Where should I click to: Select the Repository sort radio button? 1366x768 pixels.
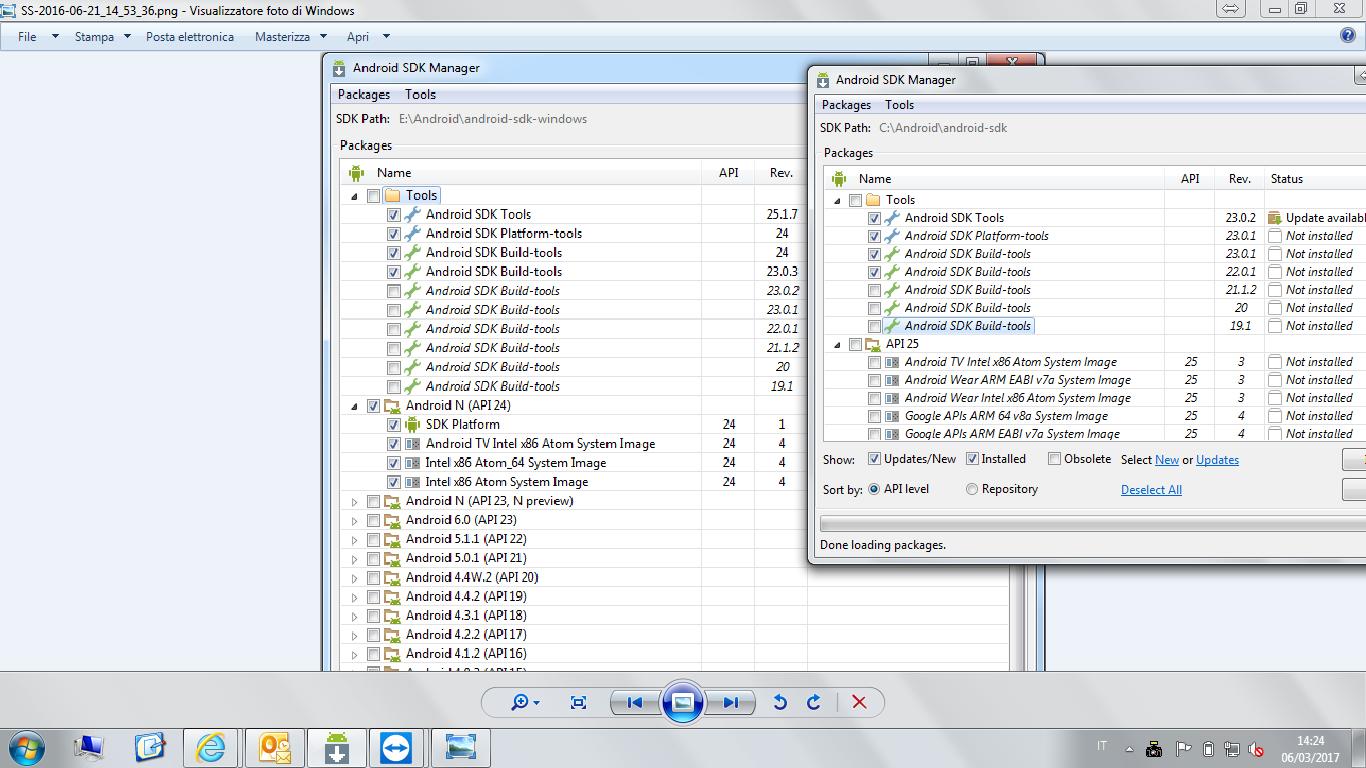click(972, 489)
